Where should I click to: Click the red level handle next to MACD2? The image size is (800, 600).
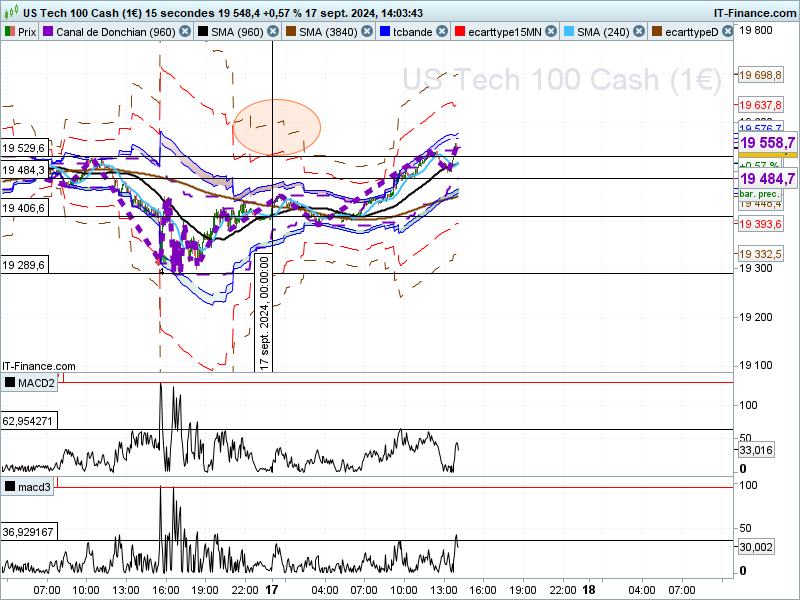click(61, 378)
